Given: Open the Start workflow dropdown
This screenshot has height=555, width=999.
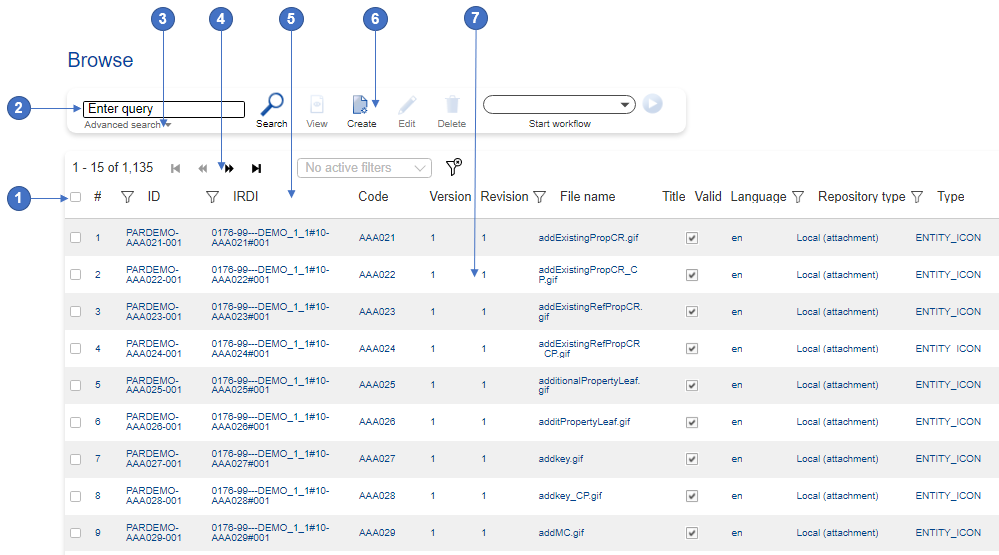Looking at the screenshot, I should pyautogui.click(x=559, y=104).
